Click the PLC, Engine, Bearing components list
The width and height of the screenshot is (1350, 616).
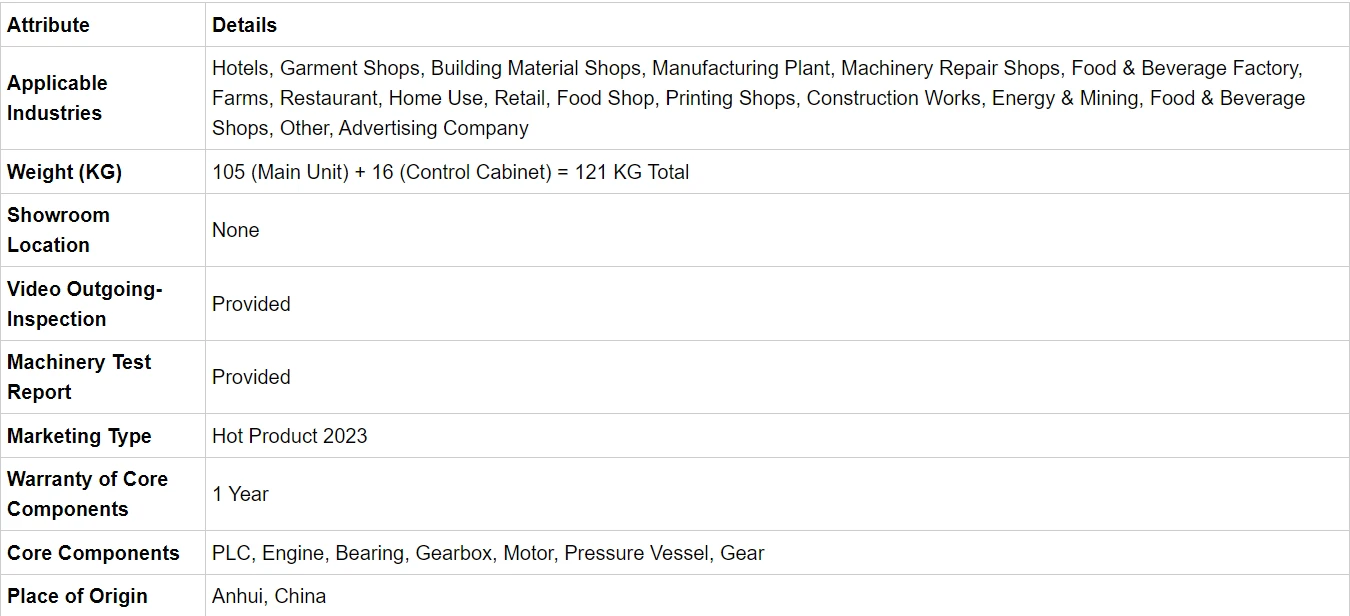coord(488,553)
